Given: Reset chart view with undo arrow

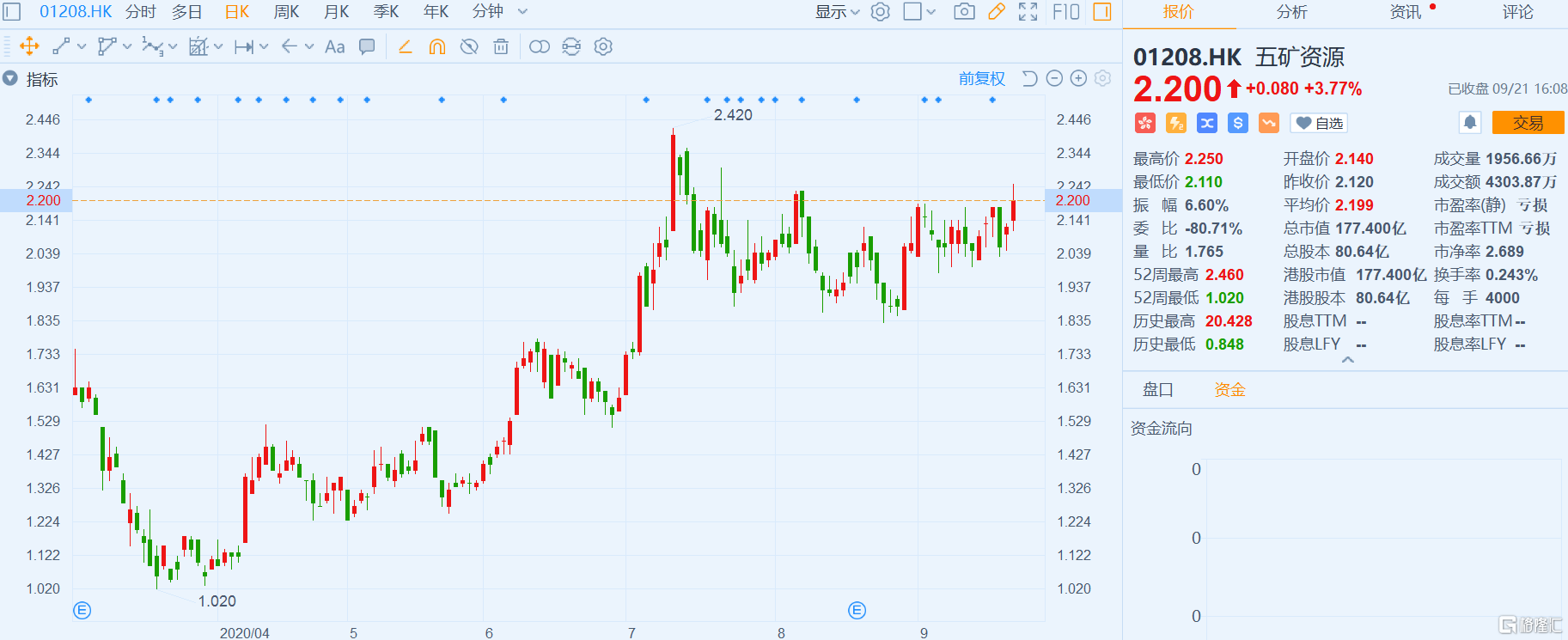Looking at the screenshot, I should pos(1029,78).
